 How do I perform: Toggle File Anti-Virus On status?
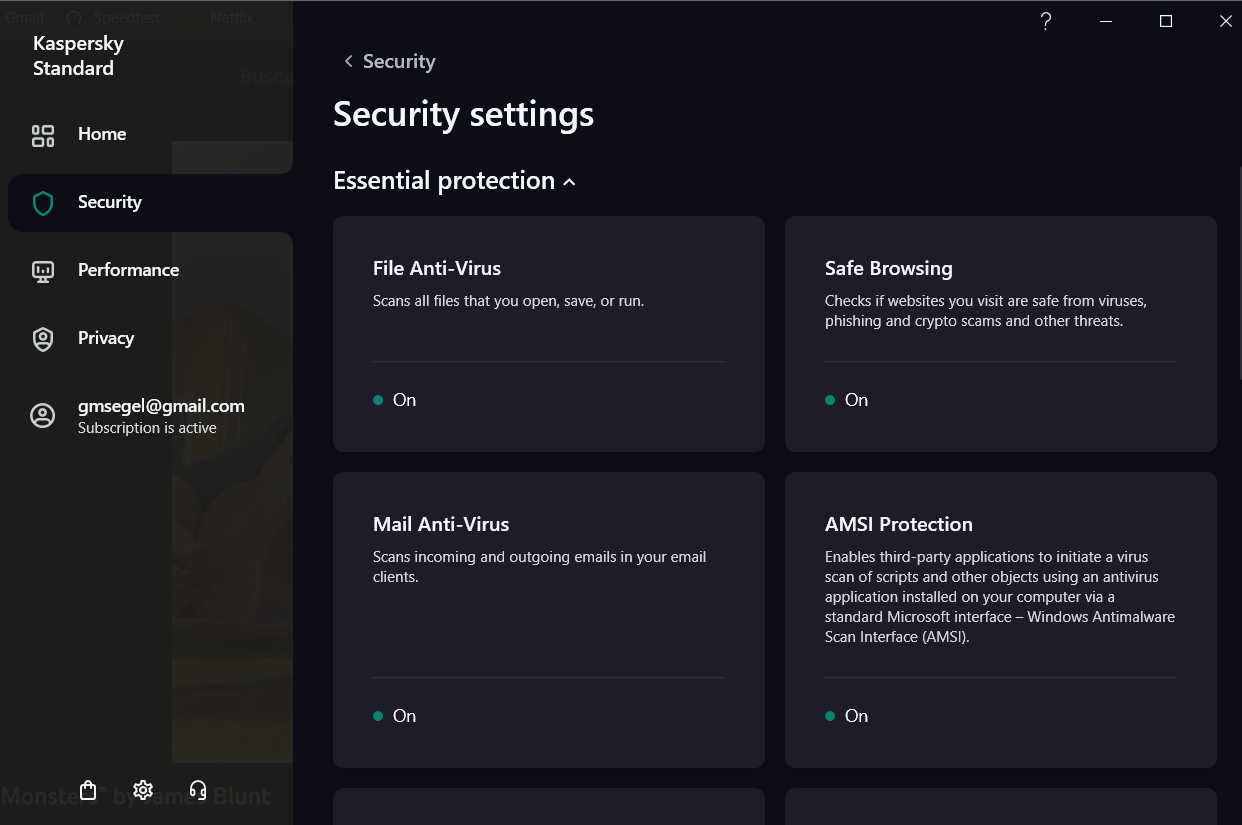point(395,400)
